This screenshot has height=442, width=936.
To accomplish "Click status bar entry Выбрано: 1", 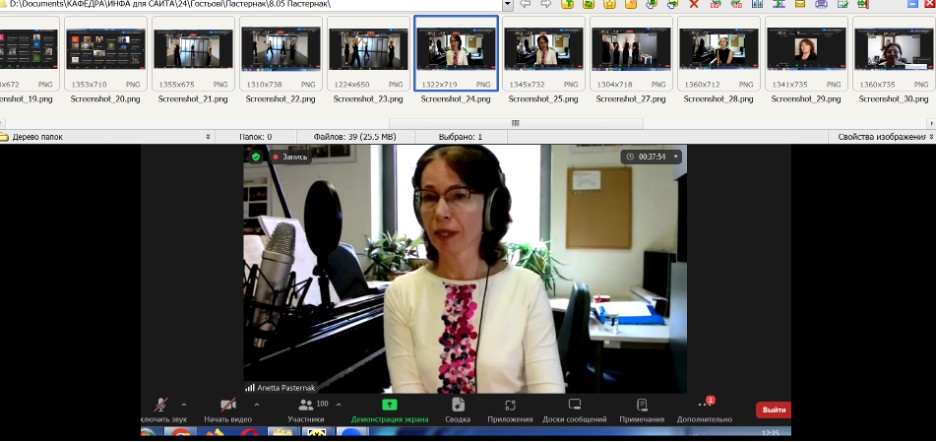I will point(460,137).
